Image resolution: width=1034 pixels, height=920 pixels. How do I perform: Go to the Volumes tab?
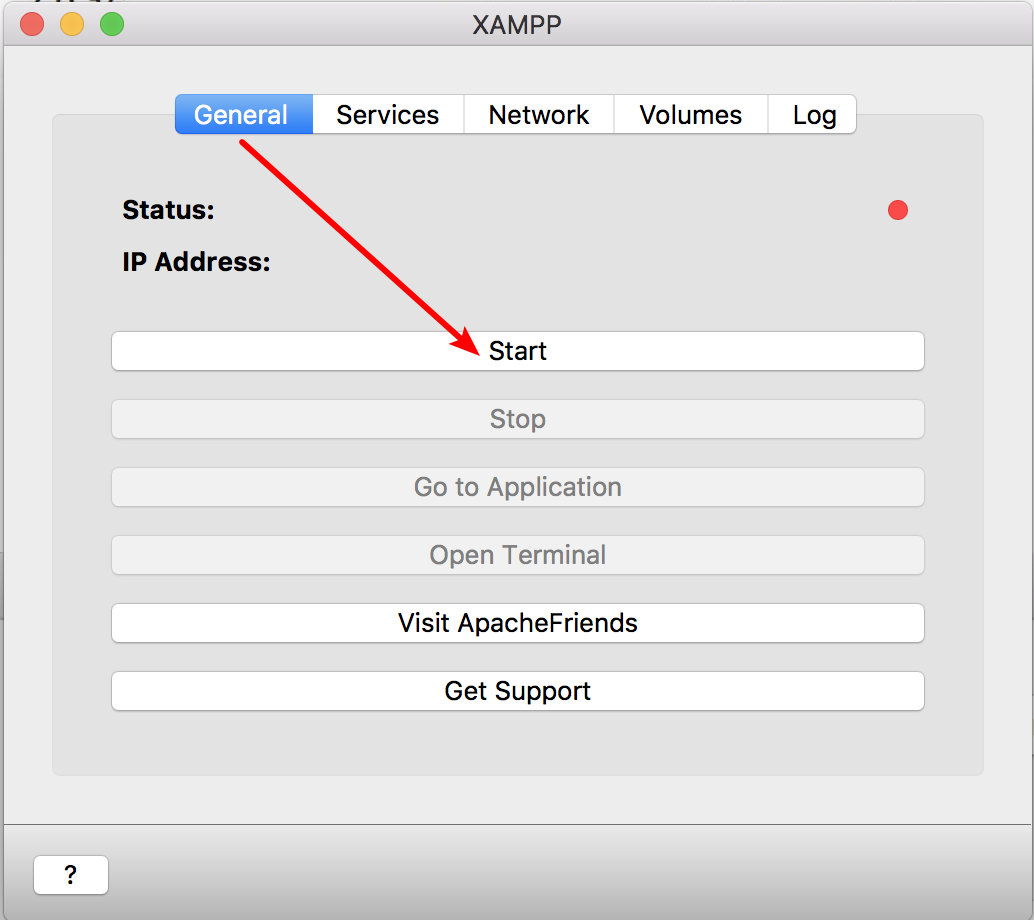tap(691, 115)
